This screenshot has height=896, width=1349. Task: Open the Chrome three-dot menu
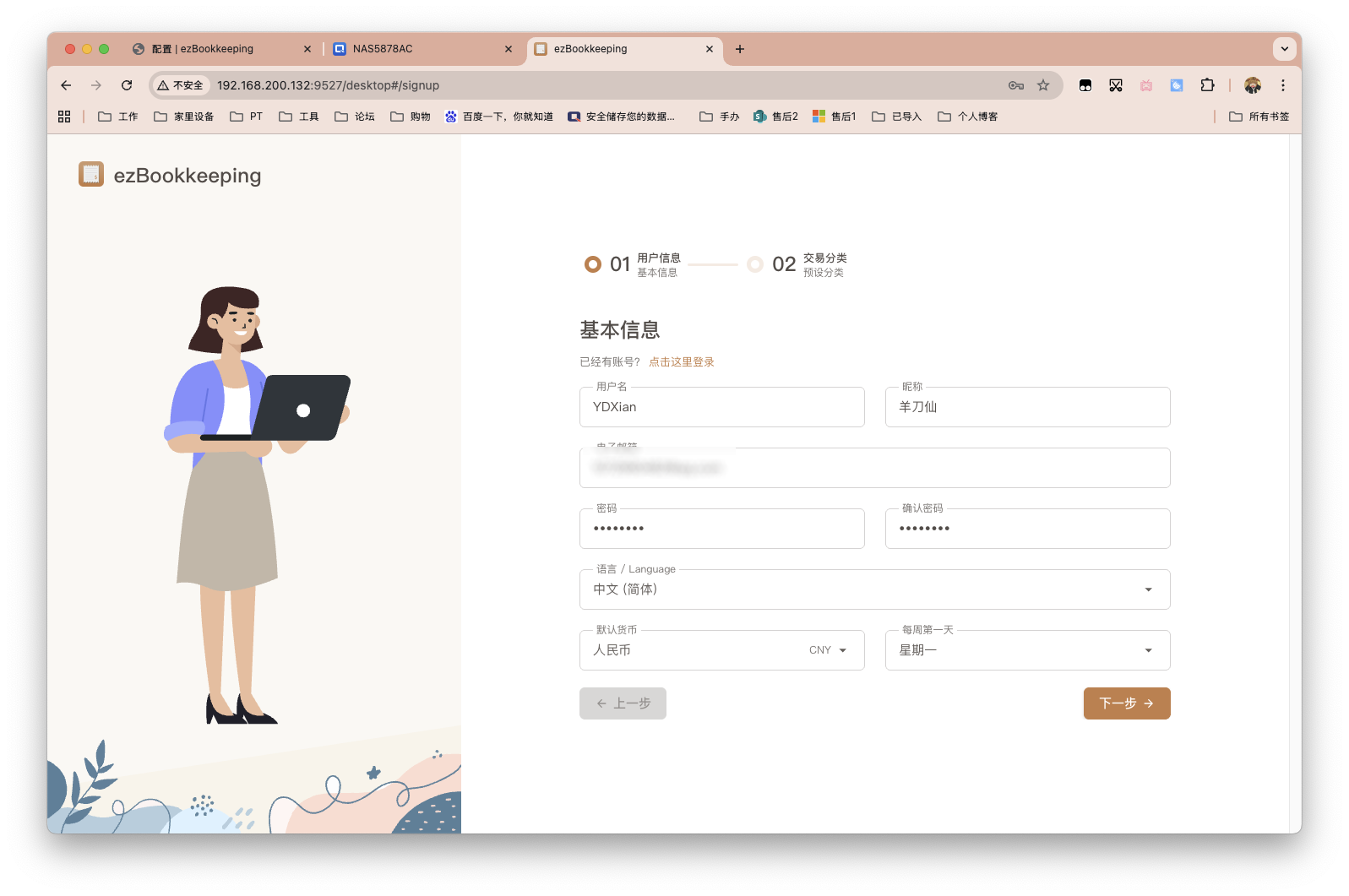coord(1283,85)
